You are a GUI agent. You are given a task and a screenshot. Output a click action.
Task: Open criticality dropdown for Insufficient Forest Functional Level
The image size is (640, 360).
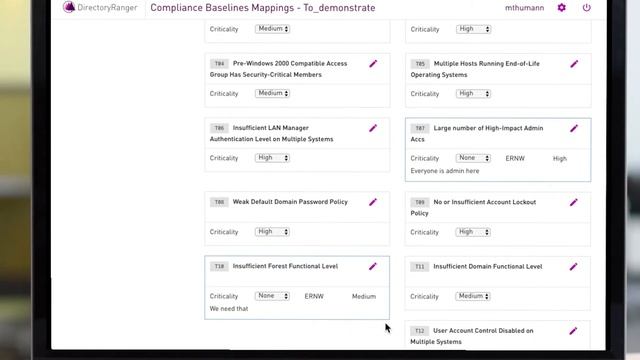(272, 296)
